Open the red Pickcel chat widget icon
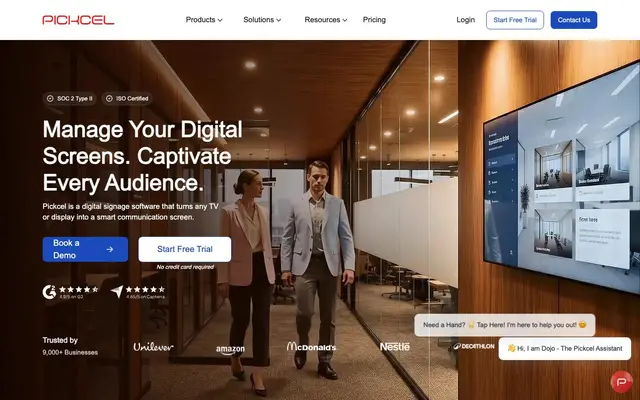The width and height of the screenshot is (640, 400). (621, 382)
